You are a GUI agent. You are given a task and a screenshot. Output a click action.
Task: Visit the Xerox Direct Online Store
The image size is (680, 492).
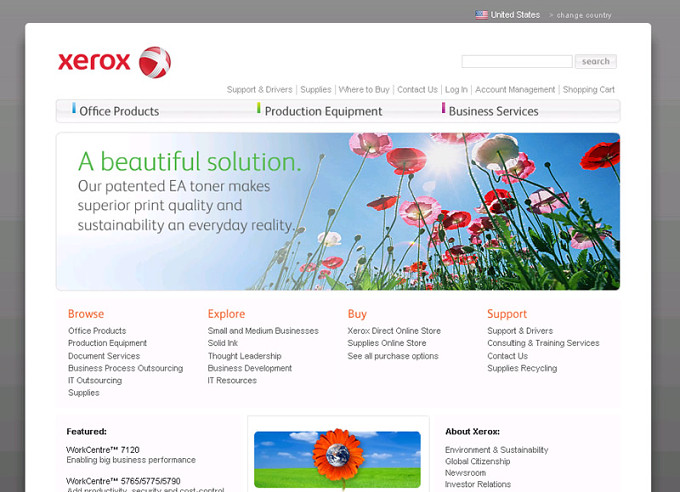coord(394,331)
